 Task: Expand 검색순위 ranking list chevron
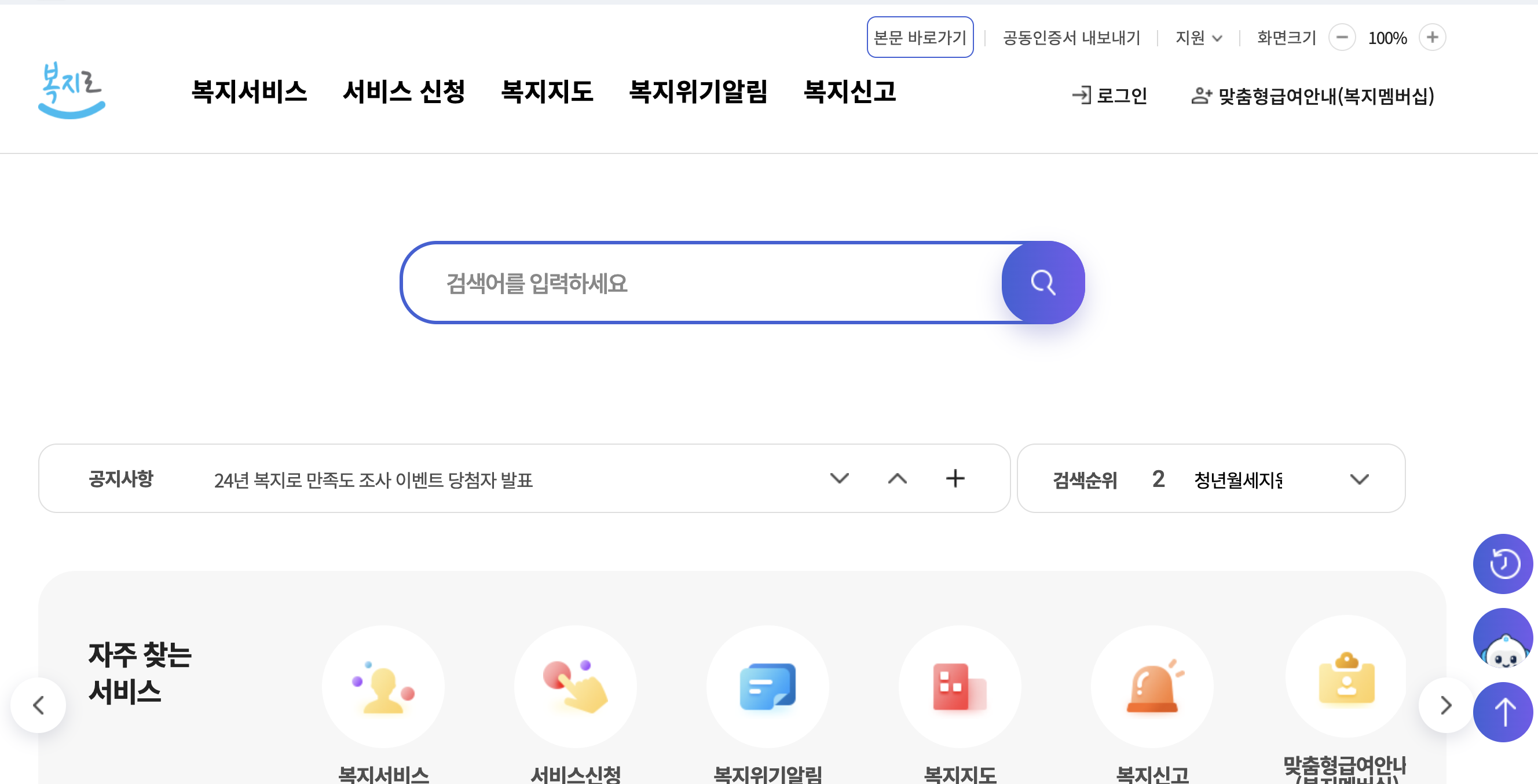click(1359, 479)
